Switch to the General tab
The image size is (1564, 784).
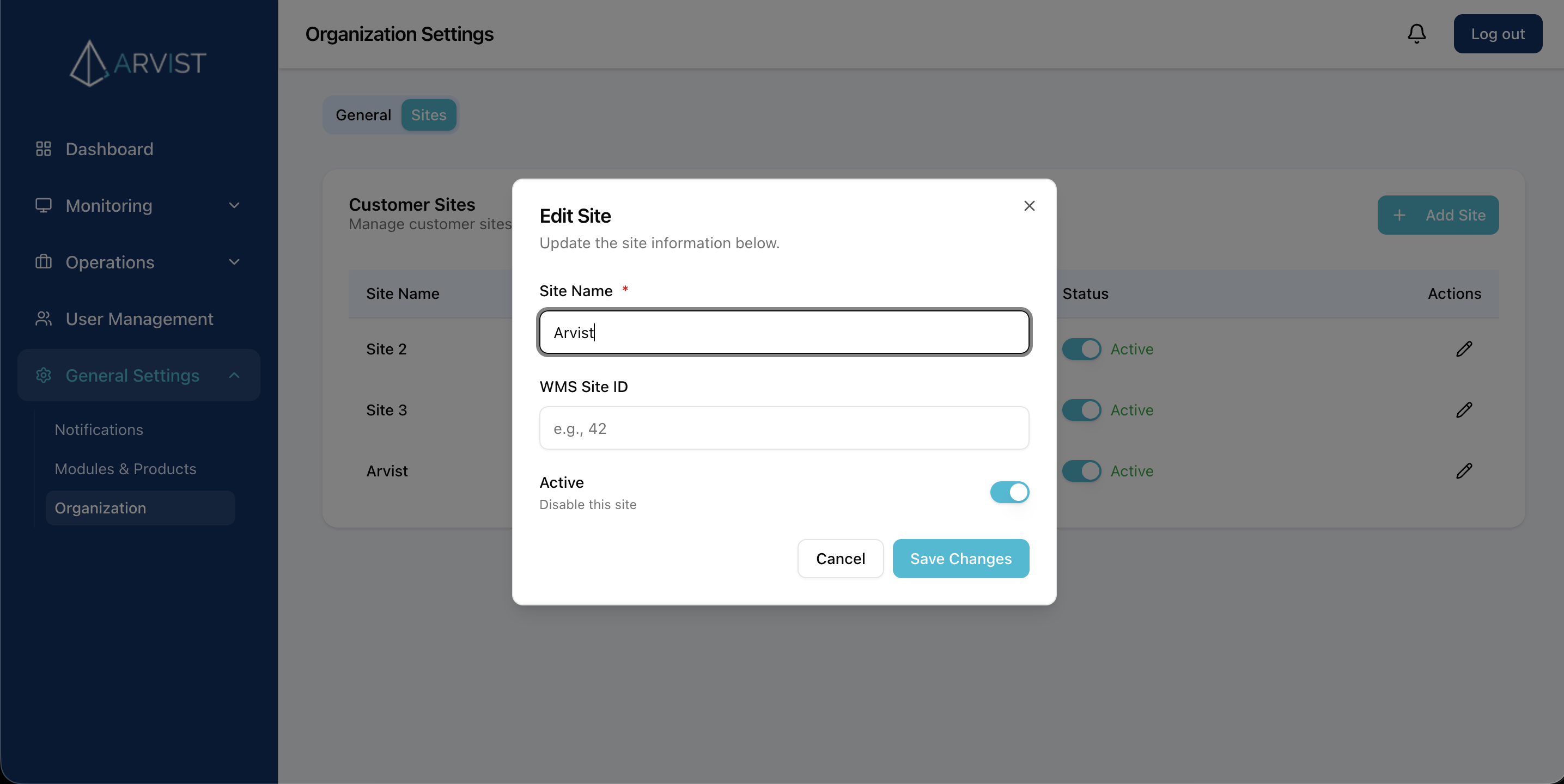363,115
